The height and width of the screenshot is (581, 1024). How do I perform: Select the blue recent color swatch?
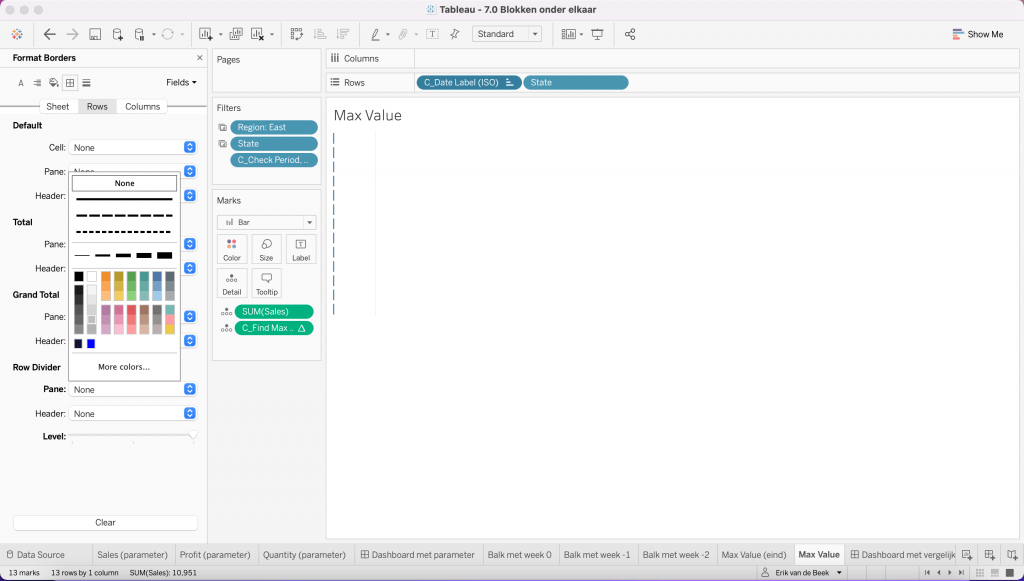91,344
